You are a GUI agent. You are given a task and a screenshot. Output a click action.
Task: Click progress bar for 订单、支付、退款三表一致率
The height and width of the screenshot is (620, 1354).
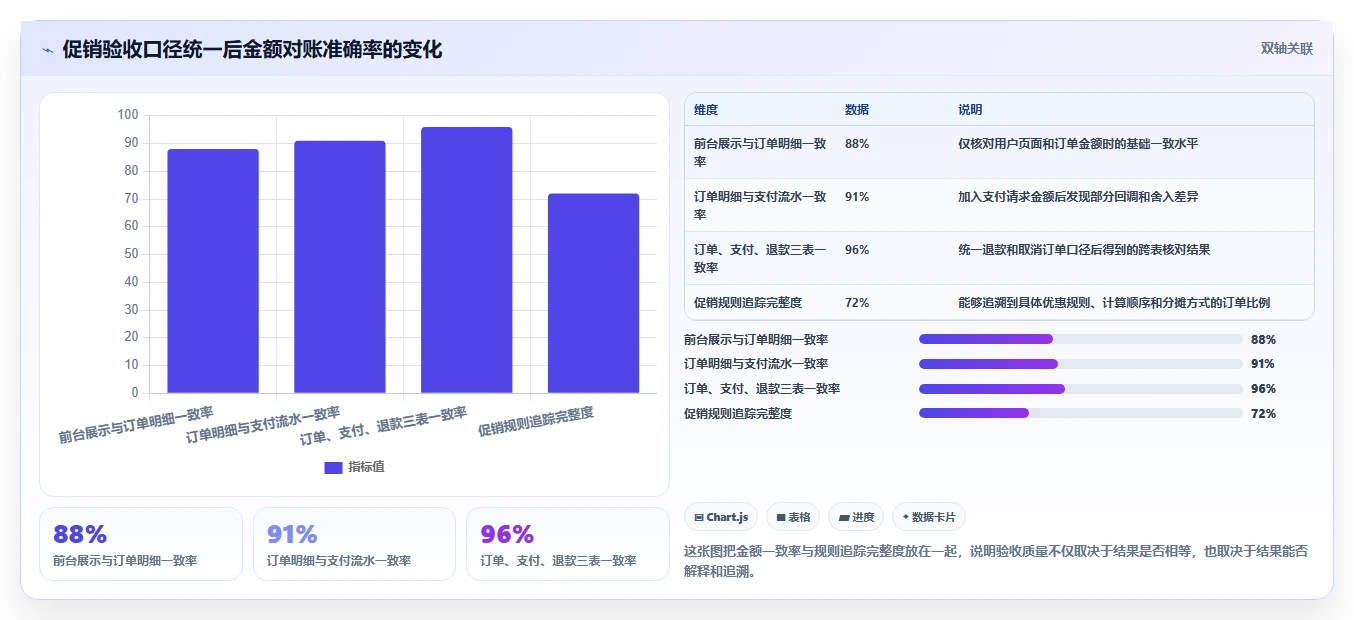pos(1080,389)
